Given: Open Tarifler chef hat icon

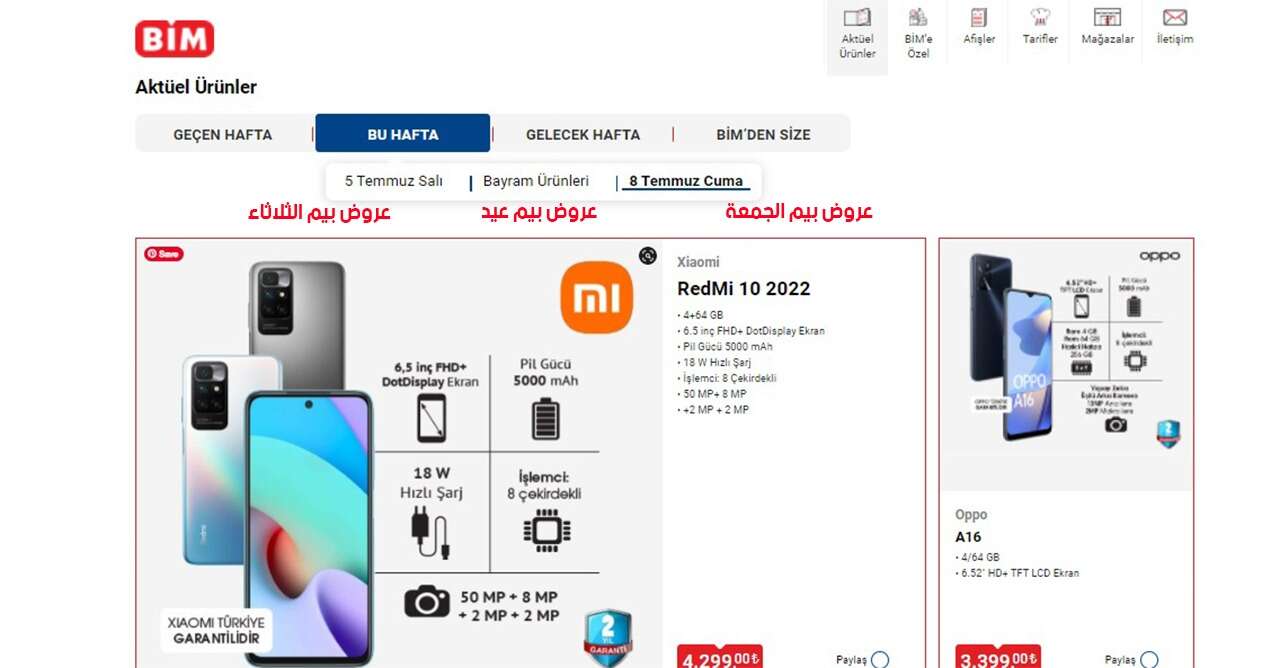Looking at the screenshot, I should [x=1040, y=18].
